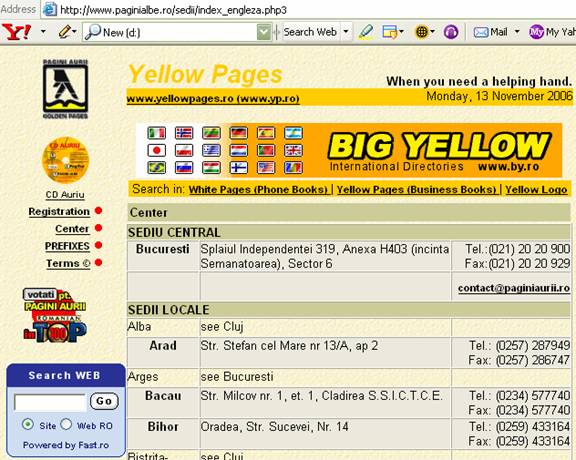Screen dimensions: 576x460
Task: Select the Site radio button
Action: point(28,424)
